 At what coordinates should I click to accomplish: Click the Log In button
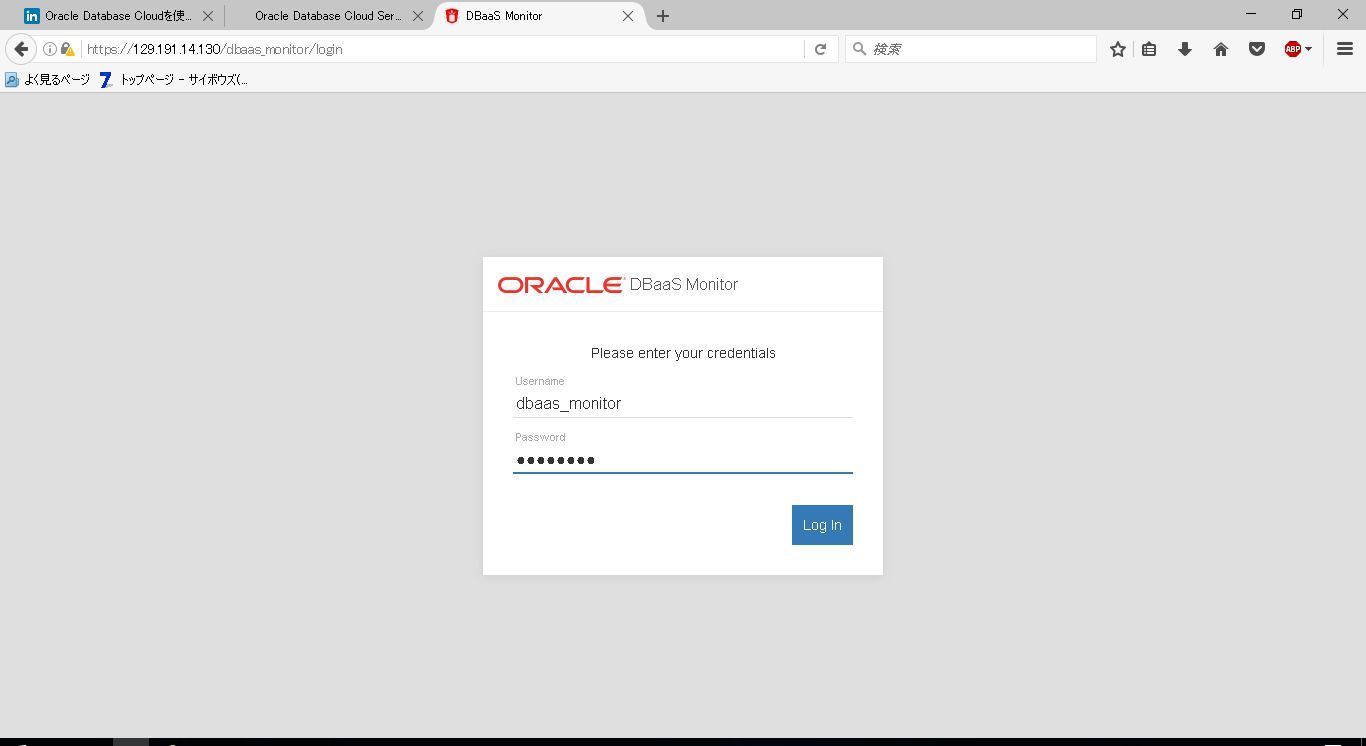pyautogui.click(x=822, y=525)
